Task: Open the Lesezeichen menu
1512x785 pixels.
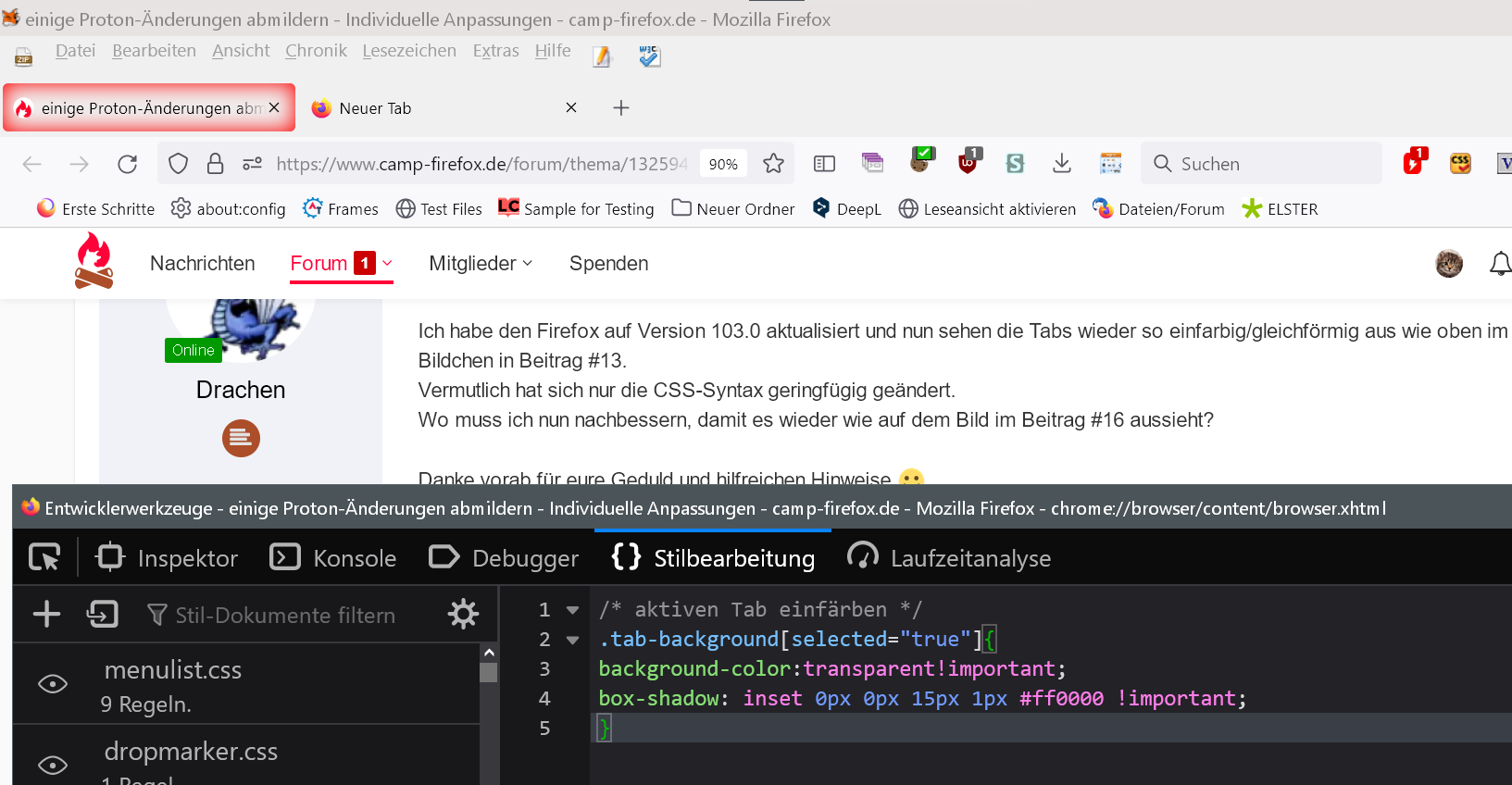Action: [x=409, y=51]
